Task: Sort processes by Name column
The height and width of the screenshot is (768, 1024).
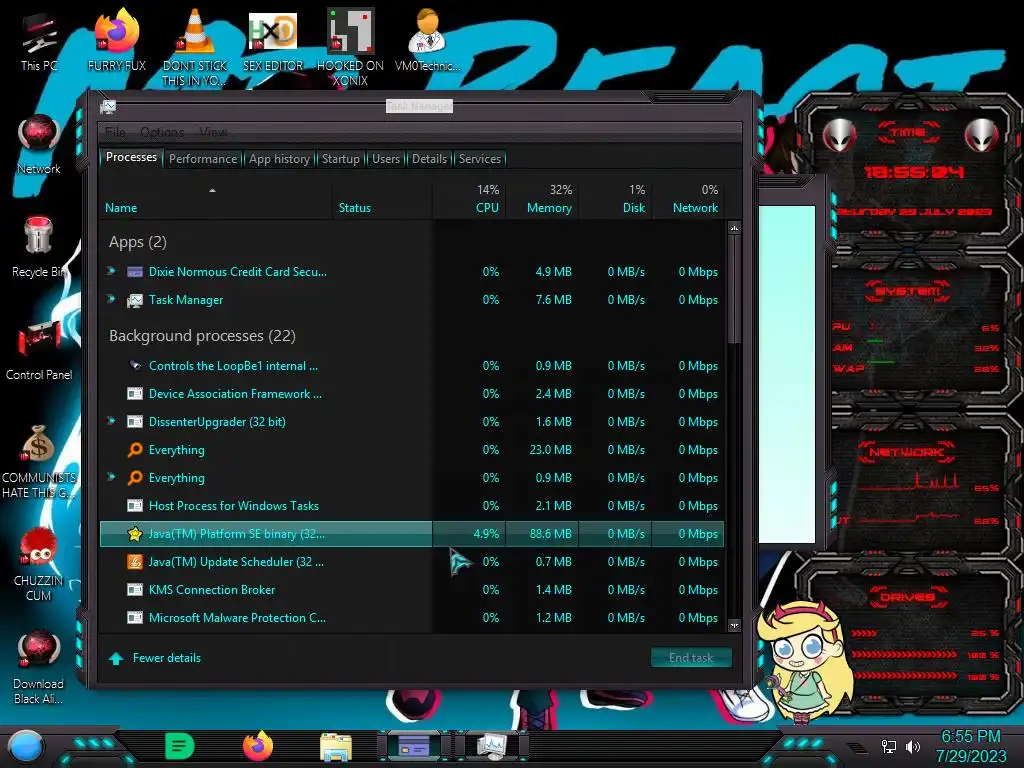Action: point(215,200)
